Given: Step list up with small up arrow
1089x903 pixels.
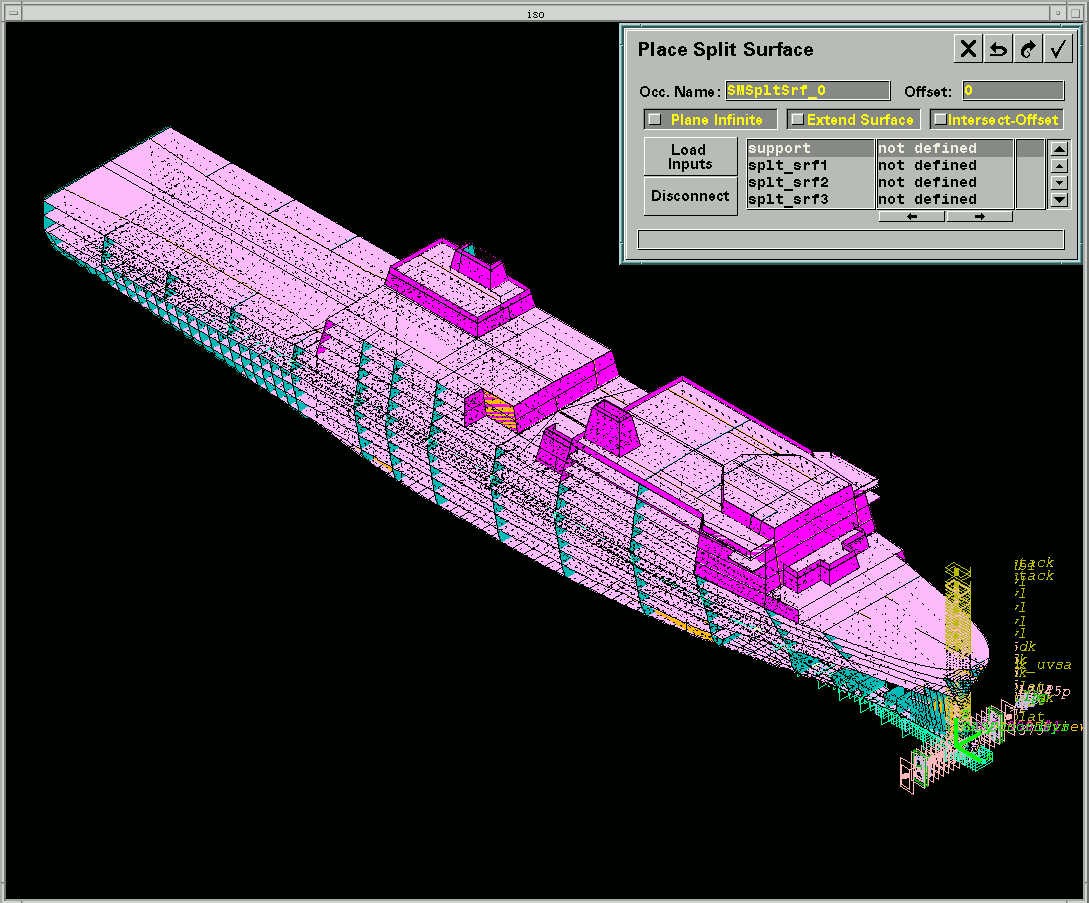Looking at the screenshot, I should 1058,166.
